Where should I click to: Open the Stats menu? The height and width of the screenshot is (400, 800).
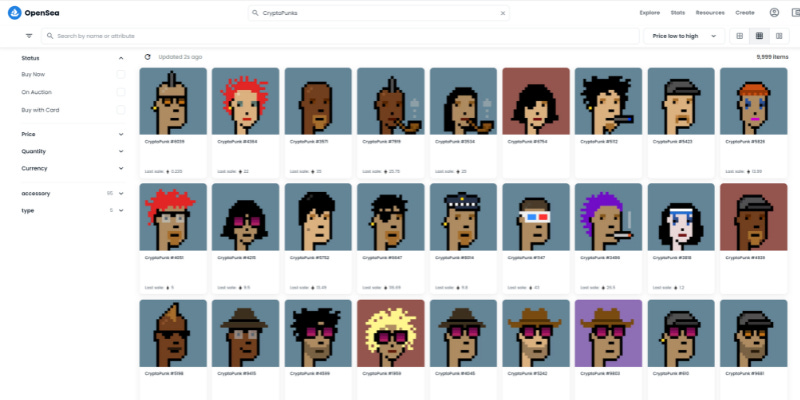click(x=678, y=13)
